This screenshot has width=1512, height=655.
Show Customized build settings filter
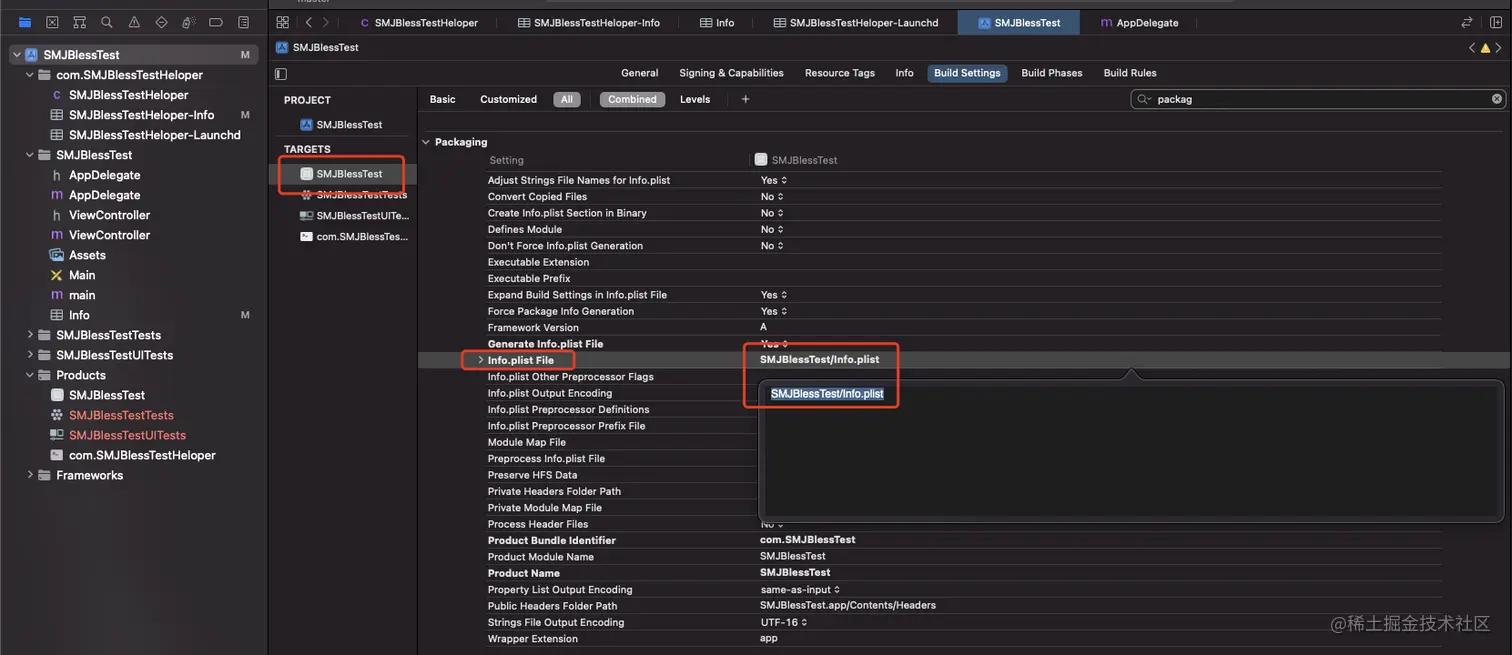point(508,99)
